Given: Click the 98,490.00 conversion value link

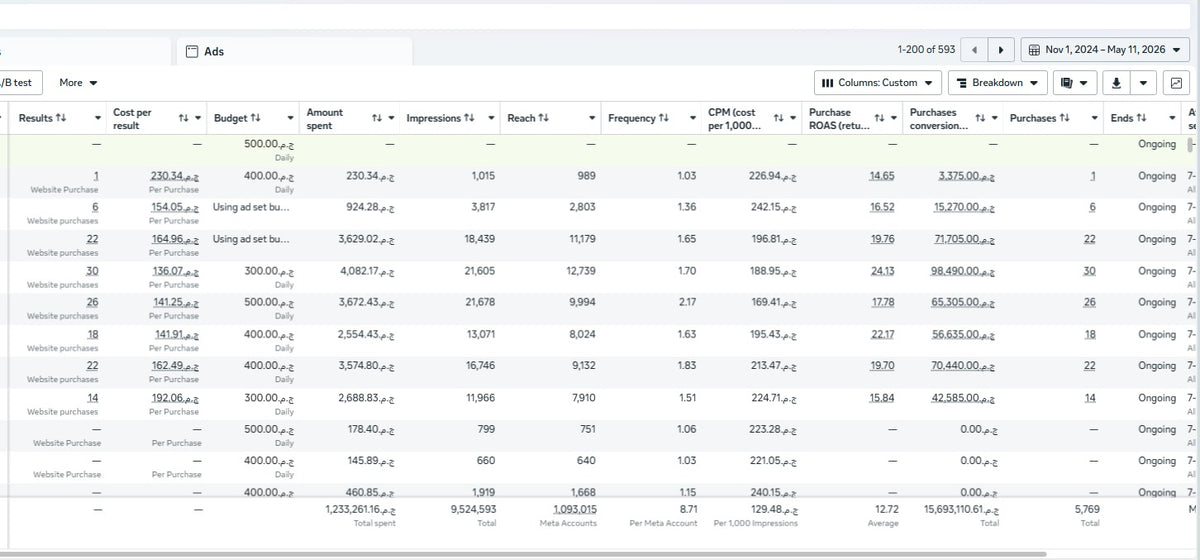Looking at the screenshot, I should [x=963, y=271].
